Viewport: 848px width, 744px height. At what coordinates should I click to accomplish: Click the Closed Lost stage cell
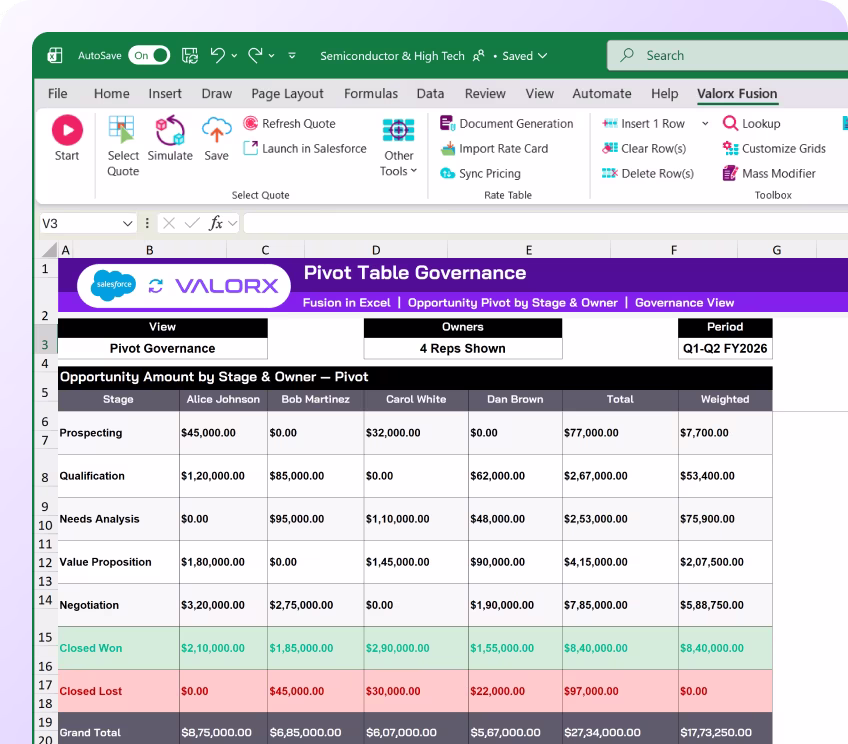[118, 691]
